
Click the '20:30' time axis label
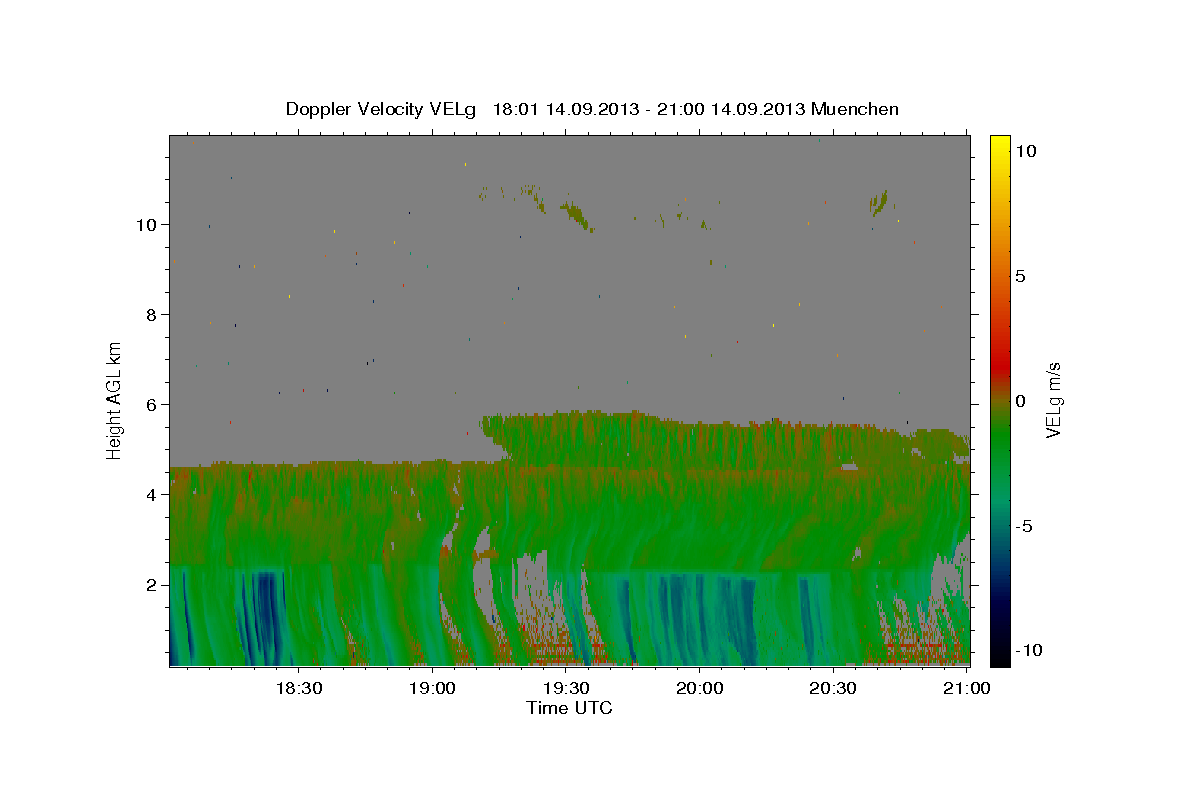pos(833,688)
